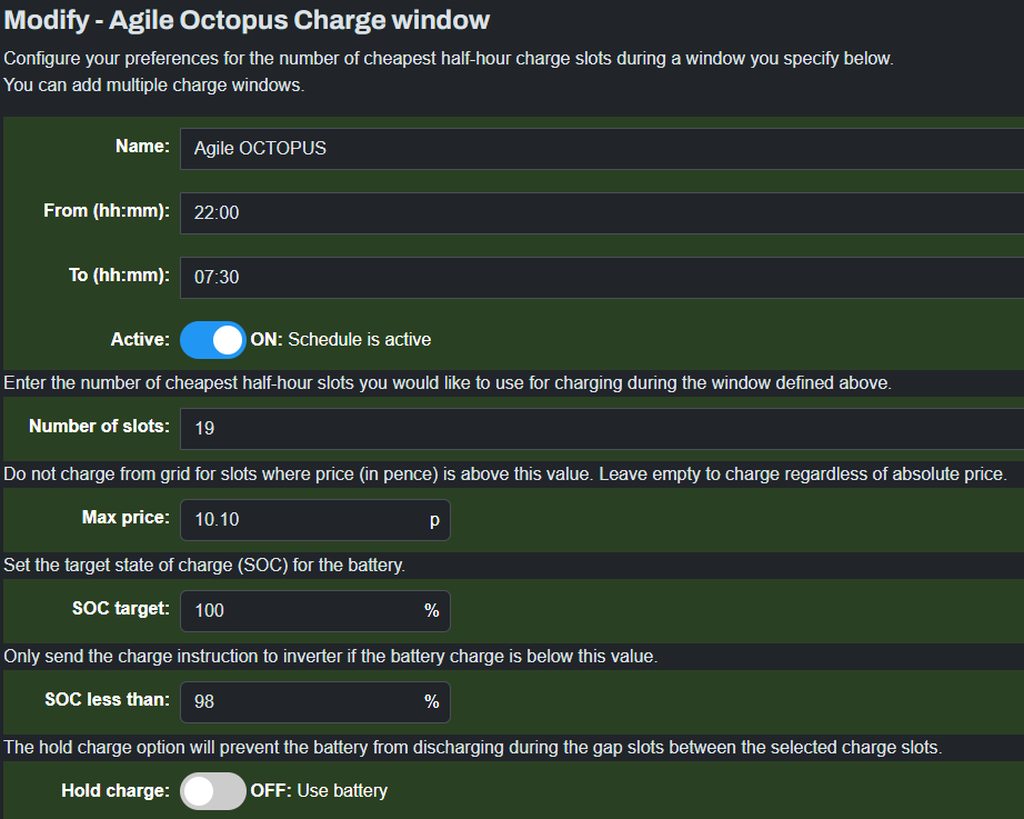Enable the Hold charge switch

pos(212,791)
